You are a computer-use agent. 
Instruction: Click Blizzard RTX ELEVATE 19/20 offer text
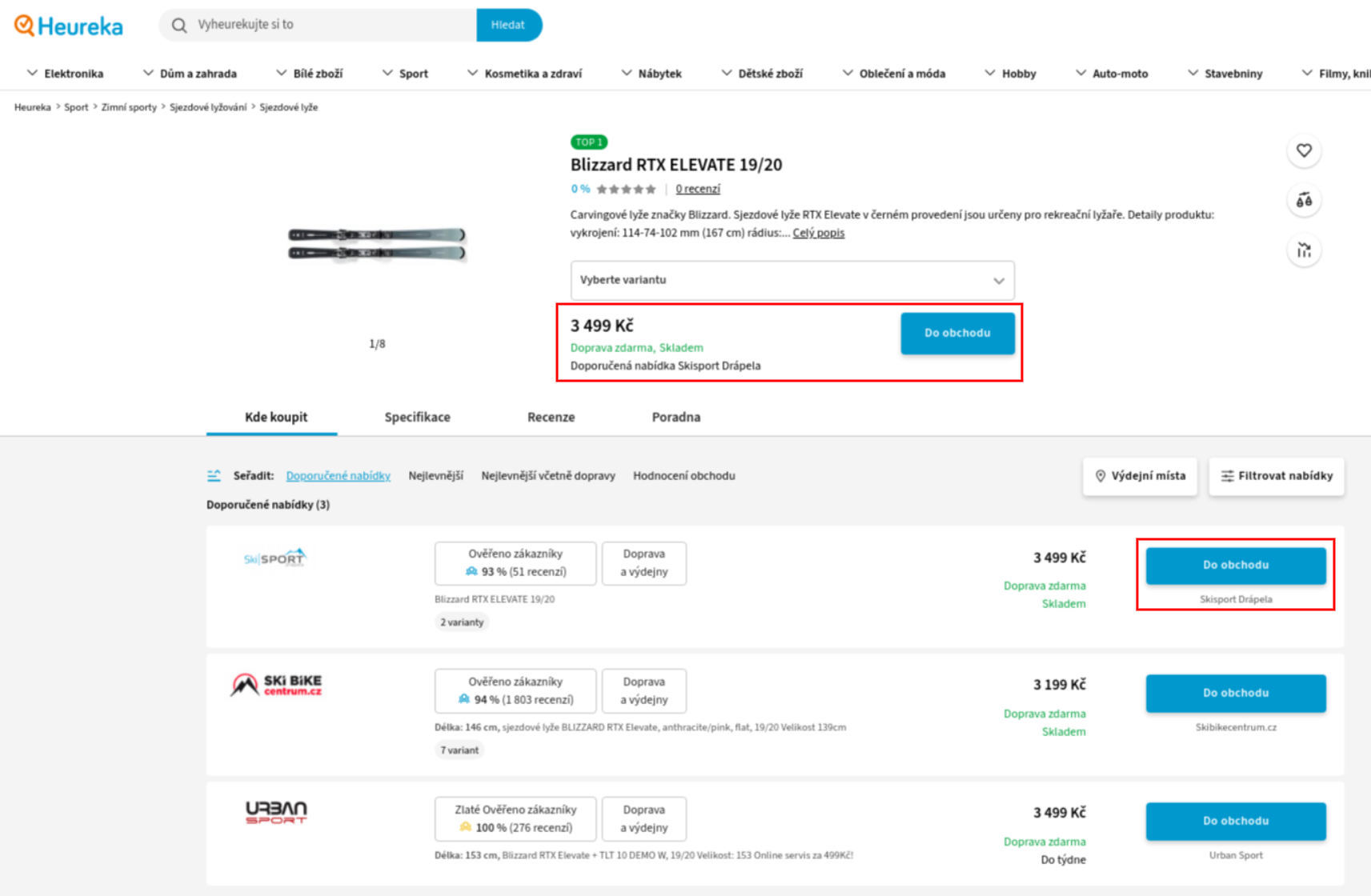coord(495,599)
